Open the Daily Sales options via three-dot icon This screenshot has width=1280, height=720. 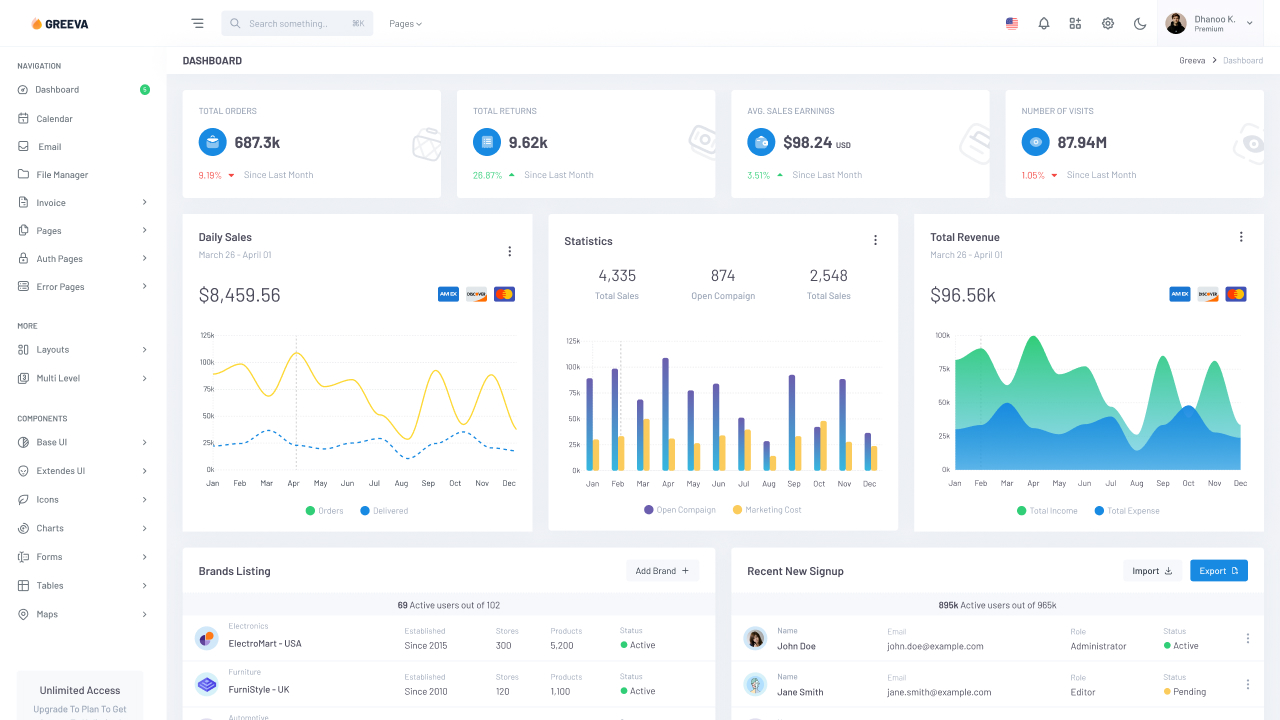(x=510, y=251)
